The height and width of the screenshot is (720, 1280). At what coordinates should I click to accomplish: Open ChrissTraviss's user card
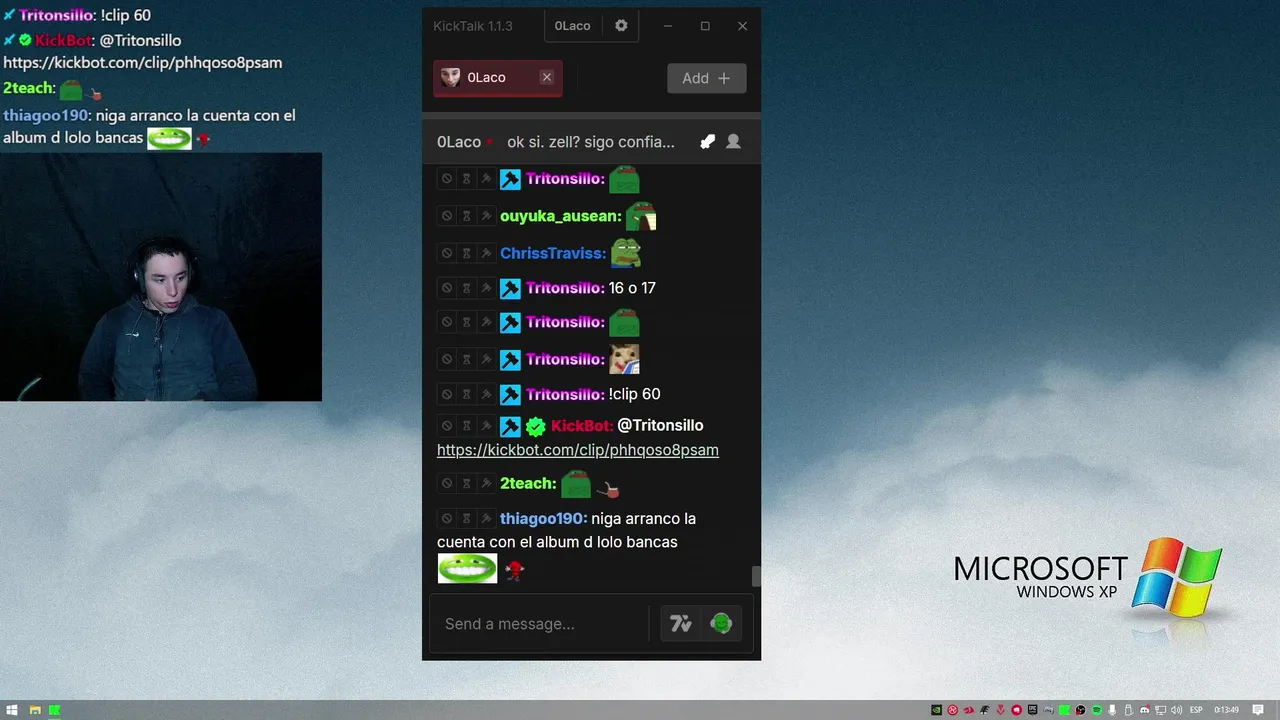(553, 253)
